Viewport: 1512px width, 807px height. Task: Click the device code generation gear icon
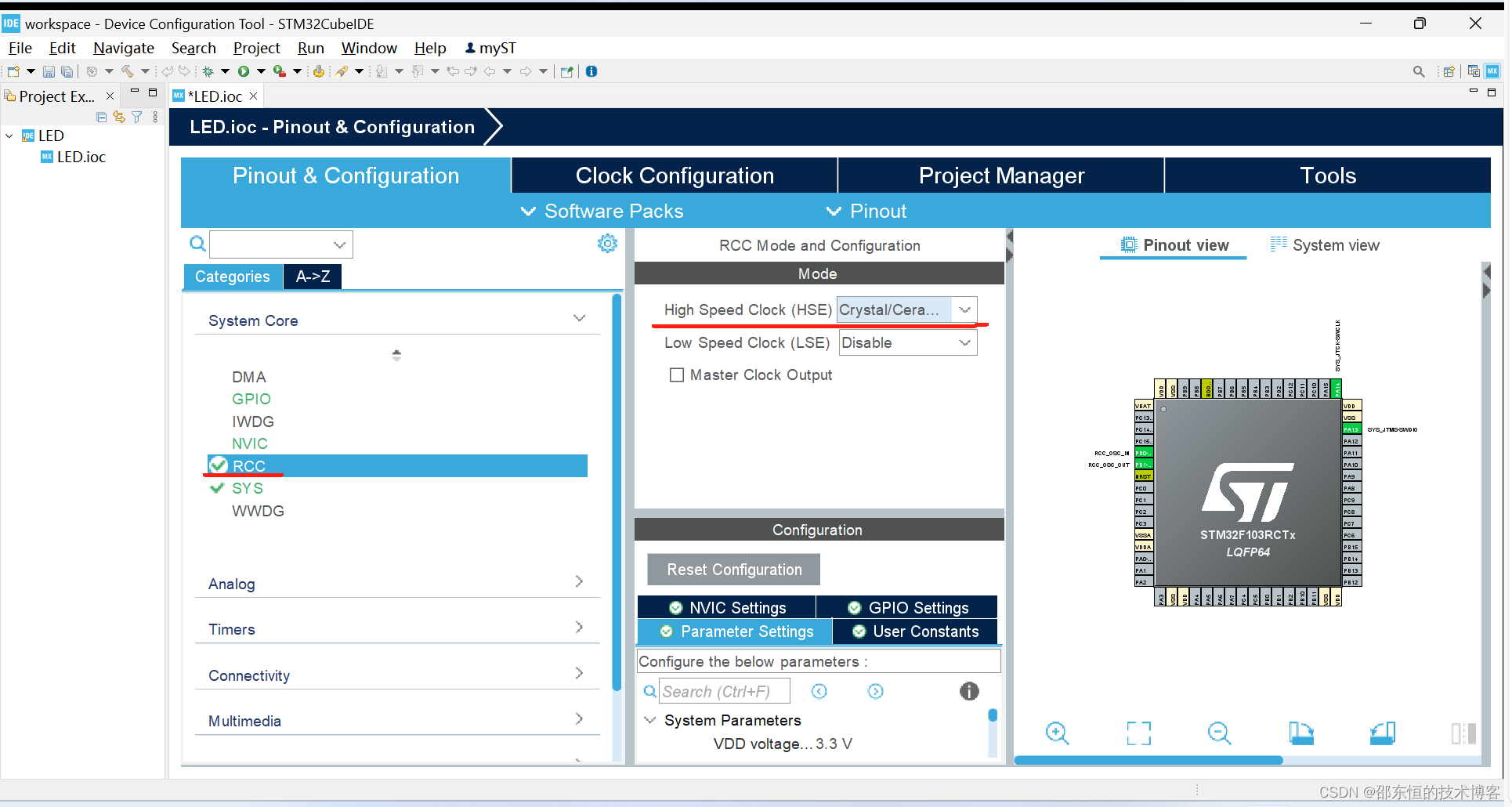[319, 71]
